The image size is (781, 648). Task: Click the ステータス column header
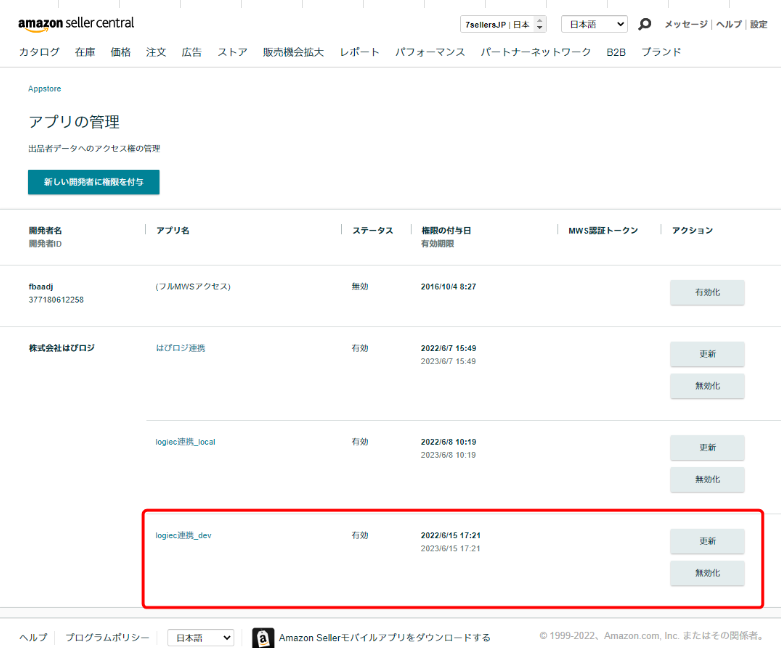(373, 230)
